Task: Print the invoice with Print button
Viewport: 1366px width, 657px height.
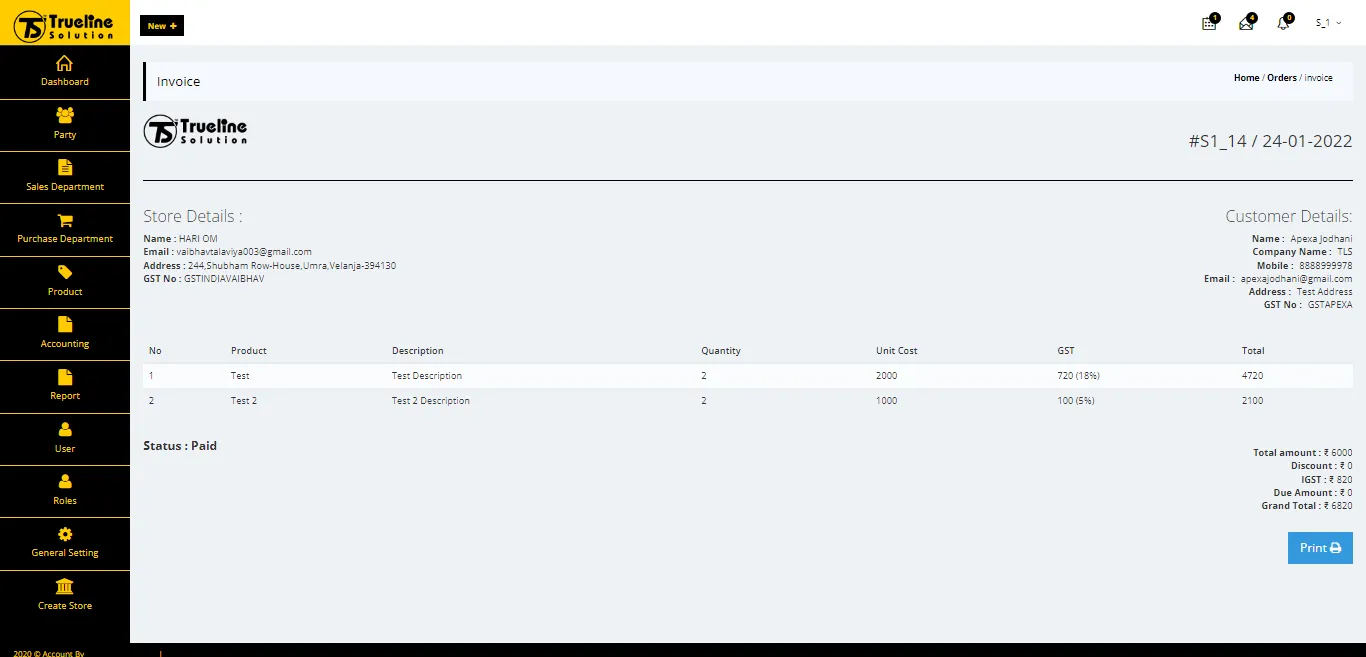Action: 1320,548
